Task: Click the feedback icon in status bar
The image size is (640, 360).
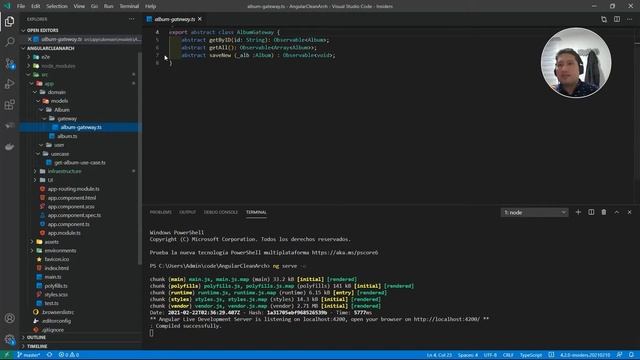Action: pos(619,355)
